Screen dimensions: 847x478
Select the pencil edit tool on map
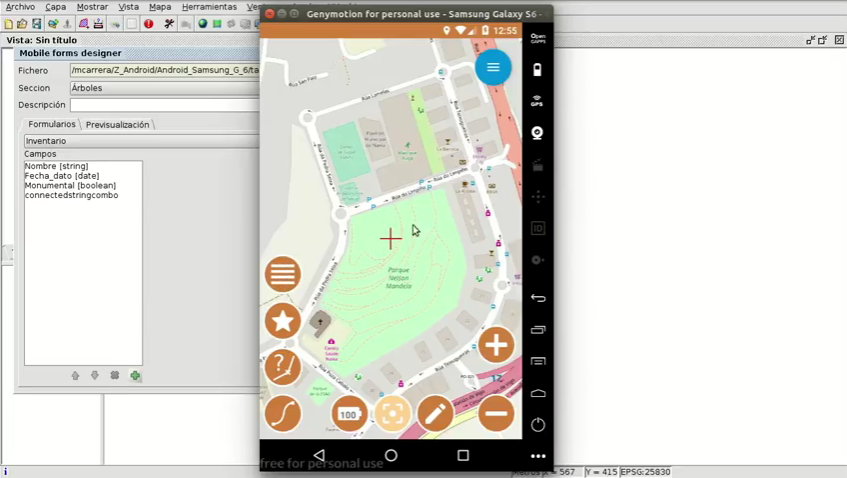click(435, 413)
